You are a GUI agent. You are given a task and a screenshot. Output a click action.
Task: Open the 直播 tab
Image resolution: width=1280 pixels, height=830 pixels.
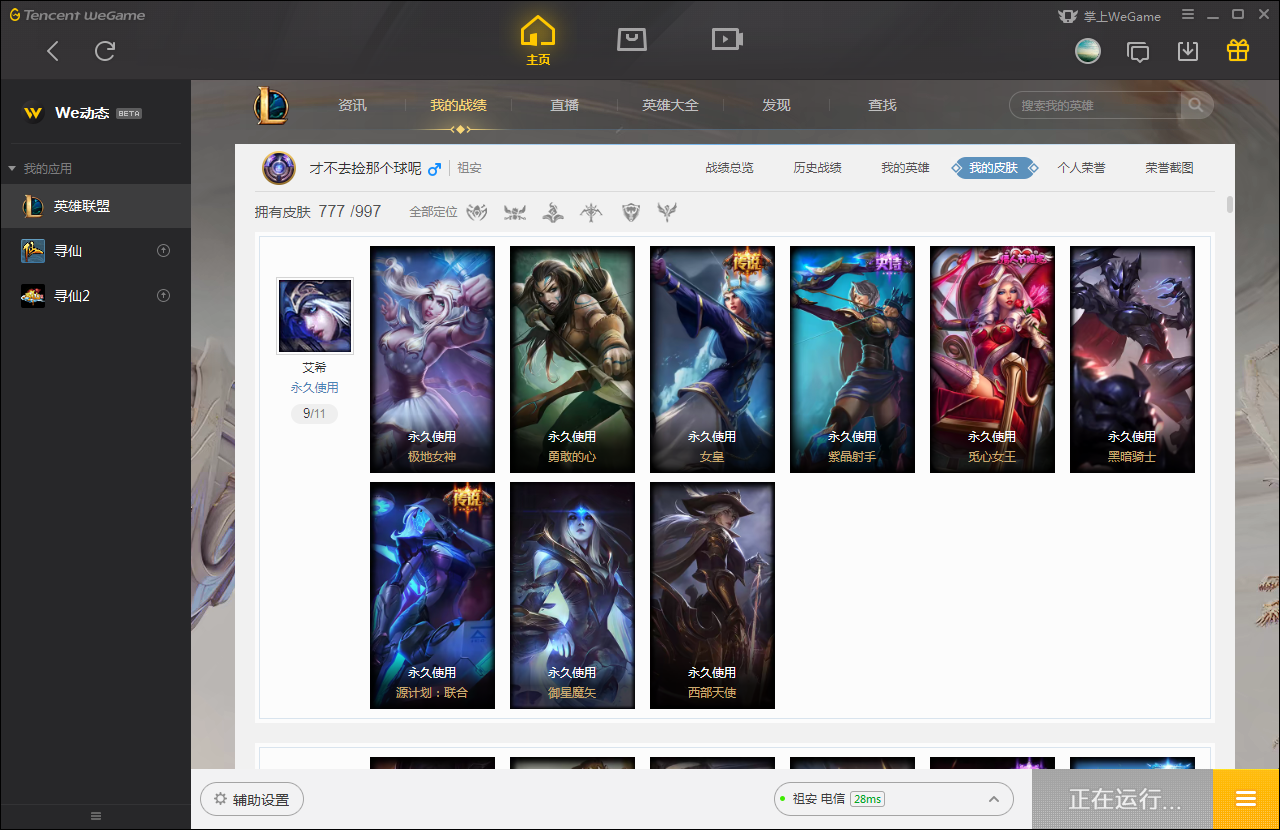565,105
